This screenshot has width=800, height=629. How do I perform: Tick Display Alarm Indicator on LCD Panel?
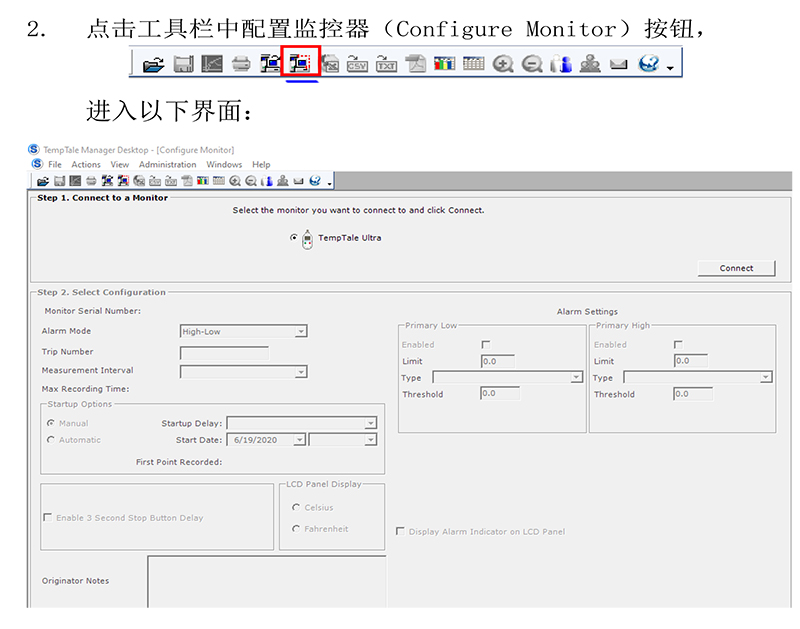(401, 531)
